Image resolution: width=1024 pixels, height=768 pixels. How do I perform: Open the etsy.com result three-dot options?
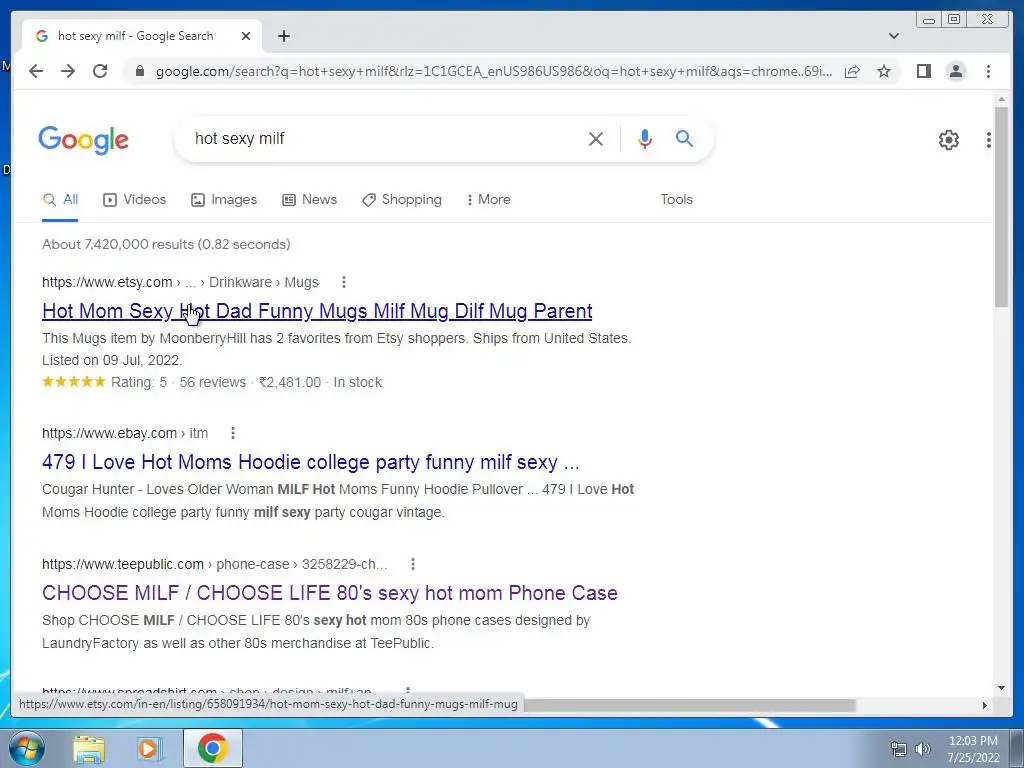(x=344, y=282)
